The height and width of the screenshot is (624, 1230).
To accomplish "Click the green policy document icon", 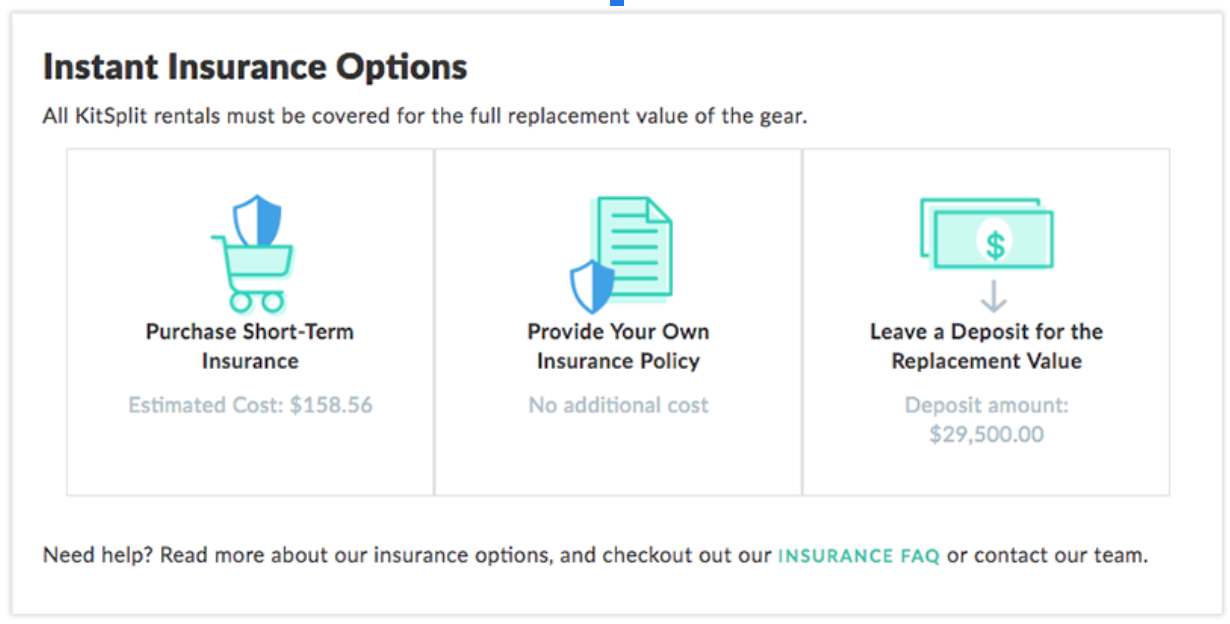I will 634,247.
